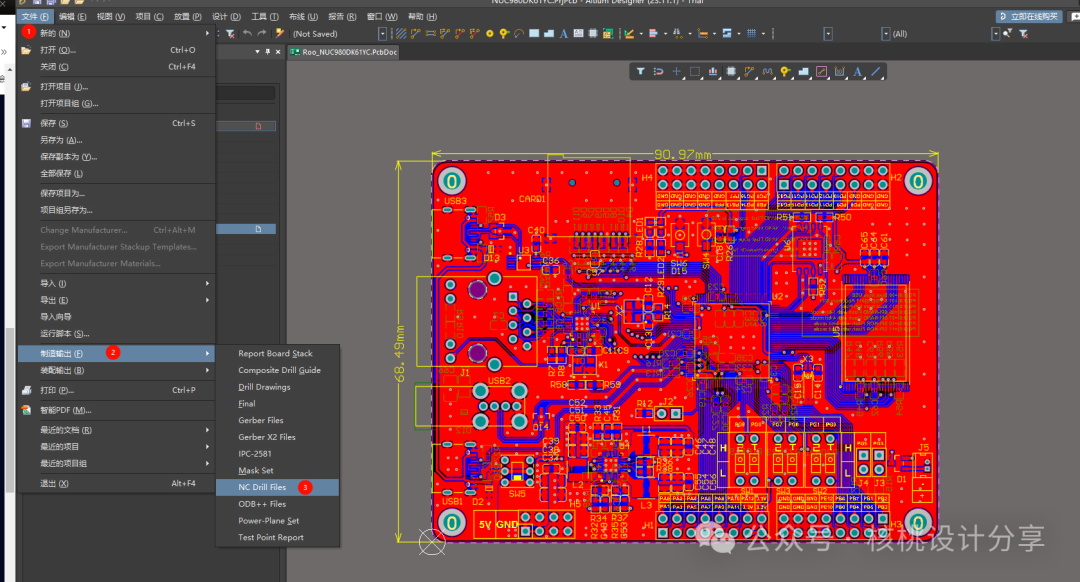Select length tuning icon in Active Bar

click(767, 71)
